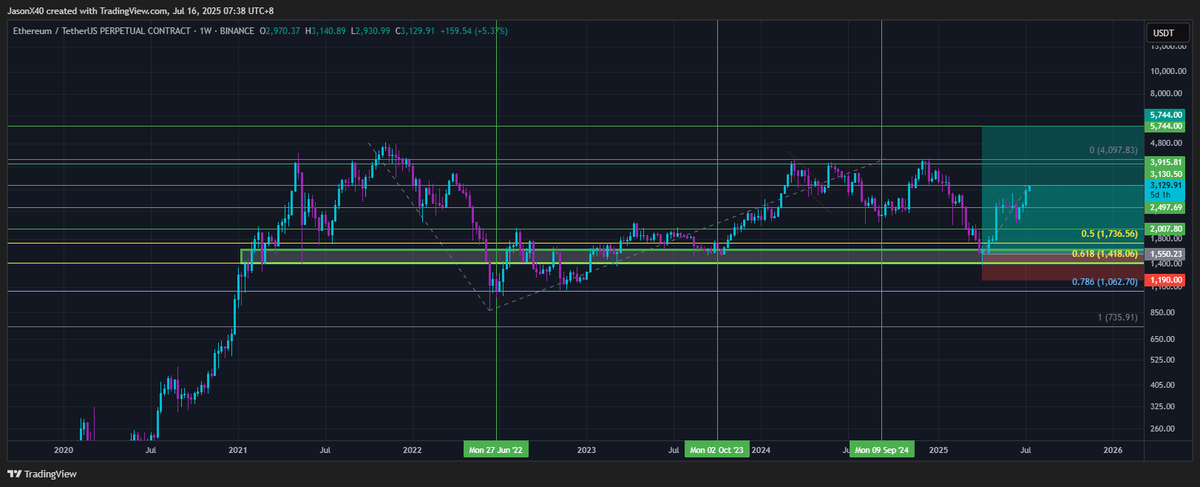This screenshot has width=1200, height=487.
Task: Click the change value +159.54 (+5.37%)
Action: coord(476,32)
